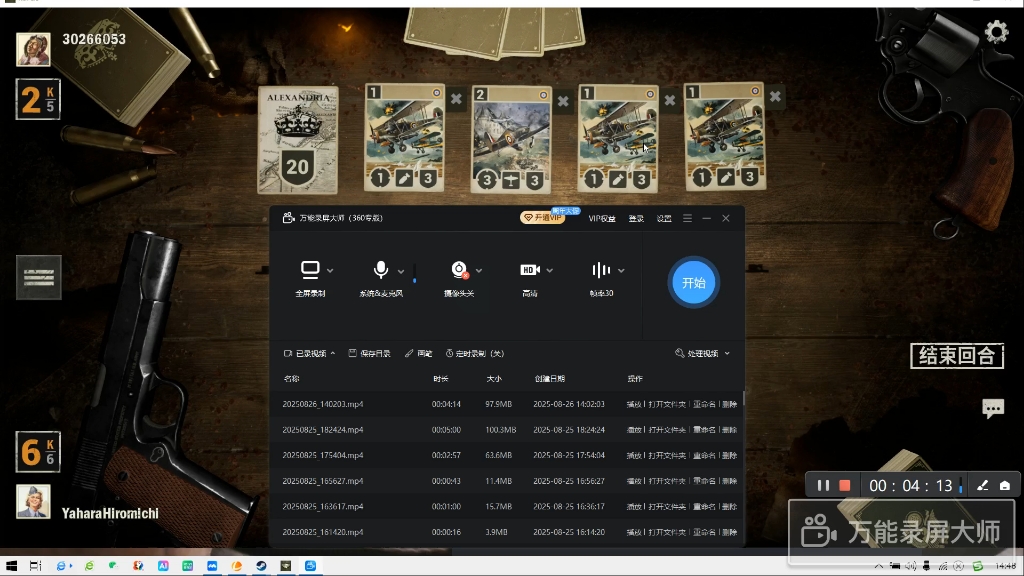Click the X beside the last biplane card
The image size is (1024, 576).
pos(775,97)
